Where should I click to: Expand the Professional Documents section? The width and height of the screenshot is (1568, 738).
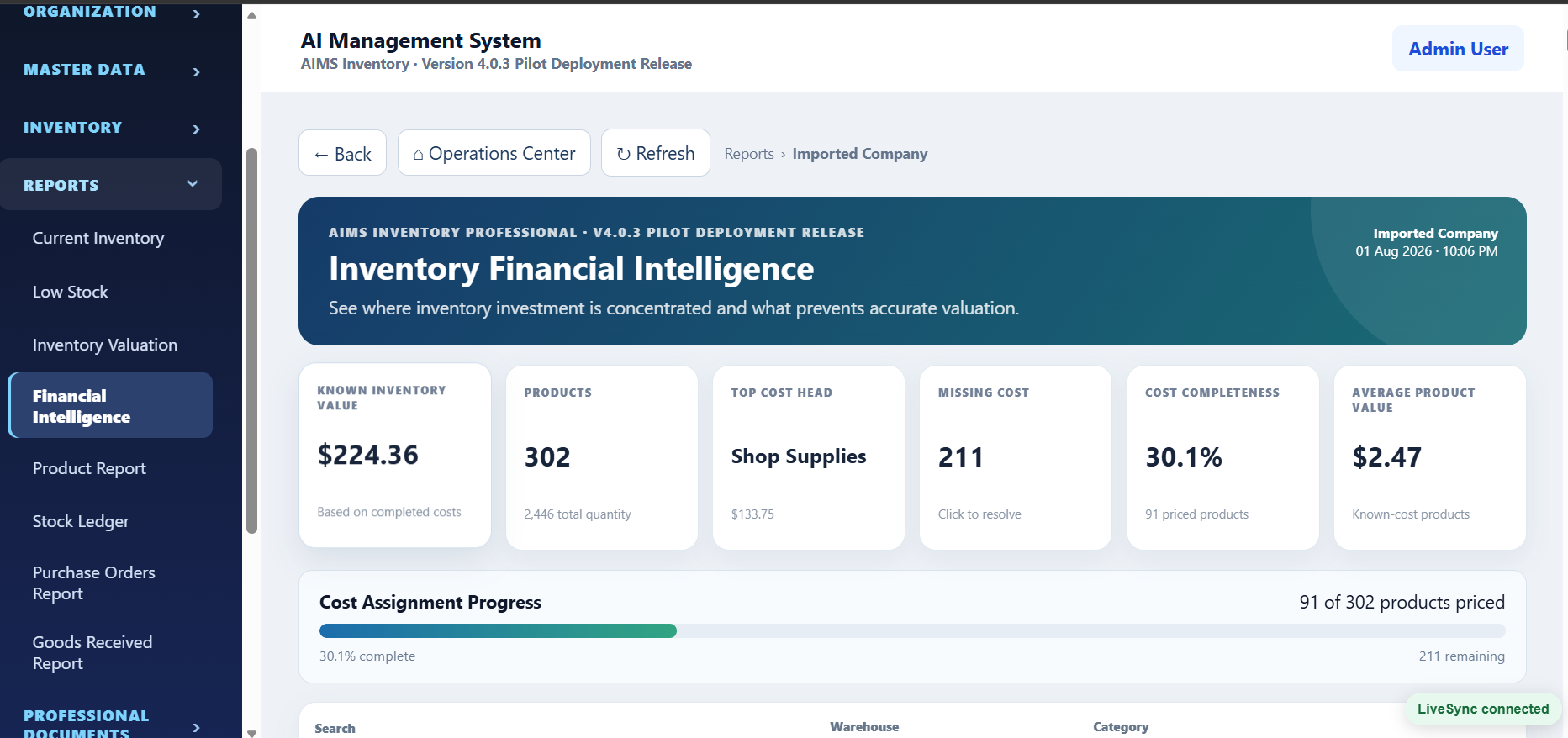click(111, 724)
